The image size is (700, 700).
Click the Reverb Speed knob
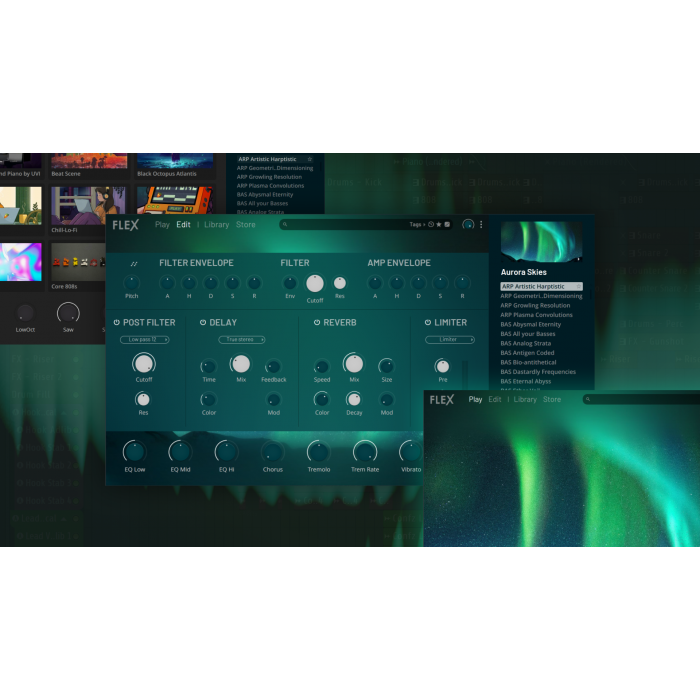pos(321,367)
